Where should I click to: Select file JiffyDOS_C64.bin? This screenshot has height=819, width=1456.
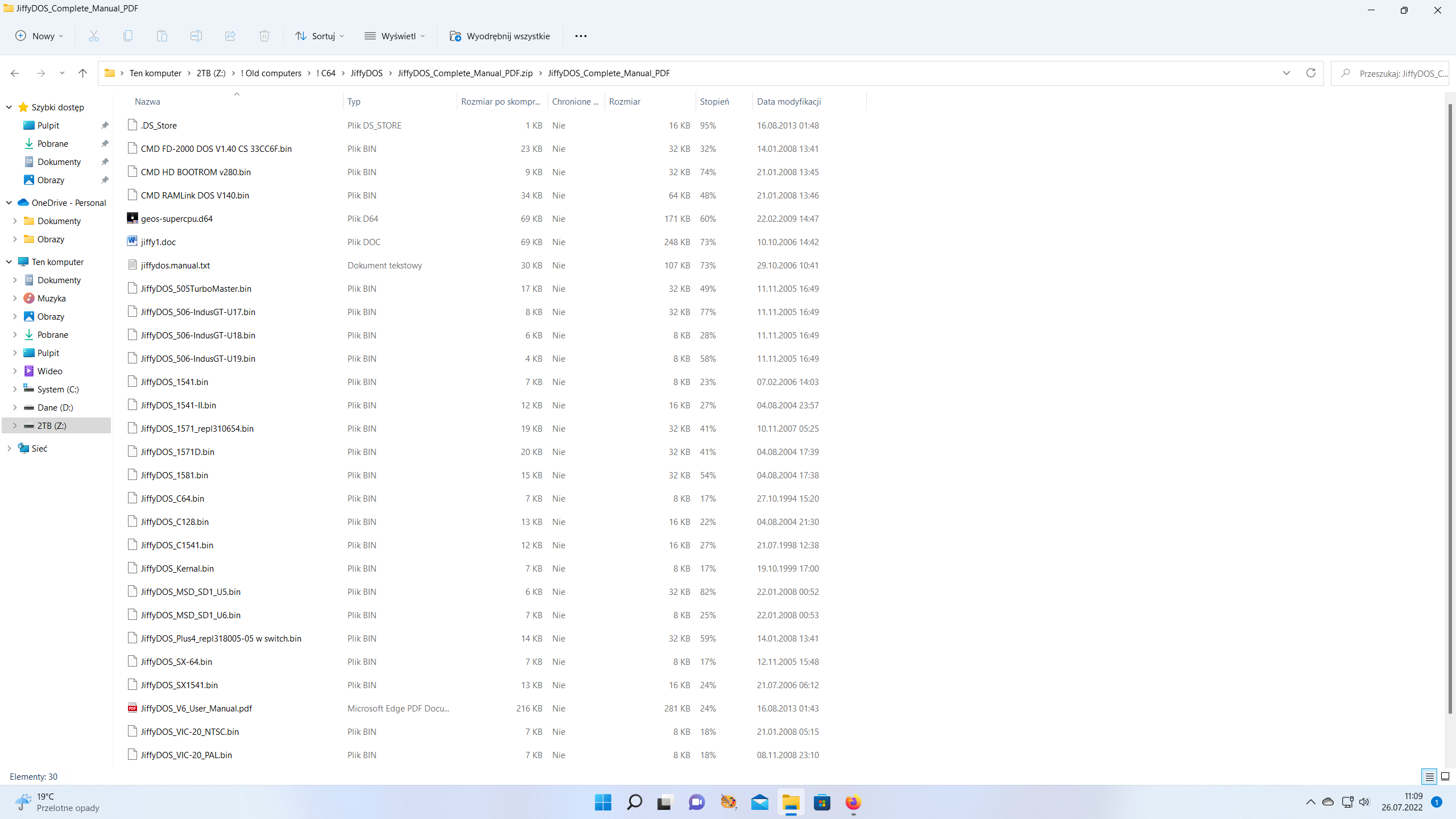(x=172, y=498)
